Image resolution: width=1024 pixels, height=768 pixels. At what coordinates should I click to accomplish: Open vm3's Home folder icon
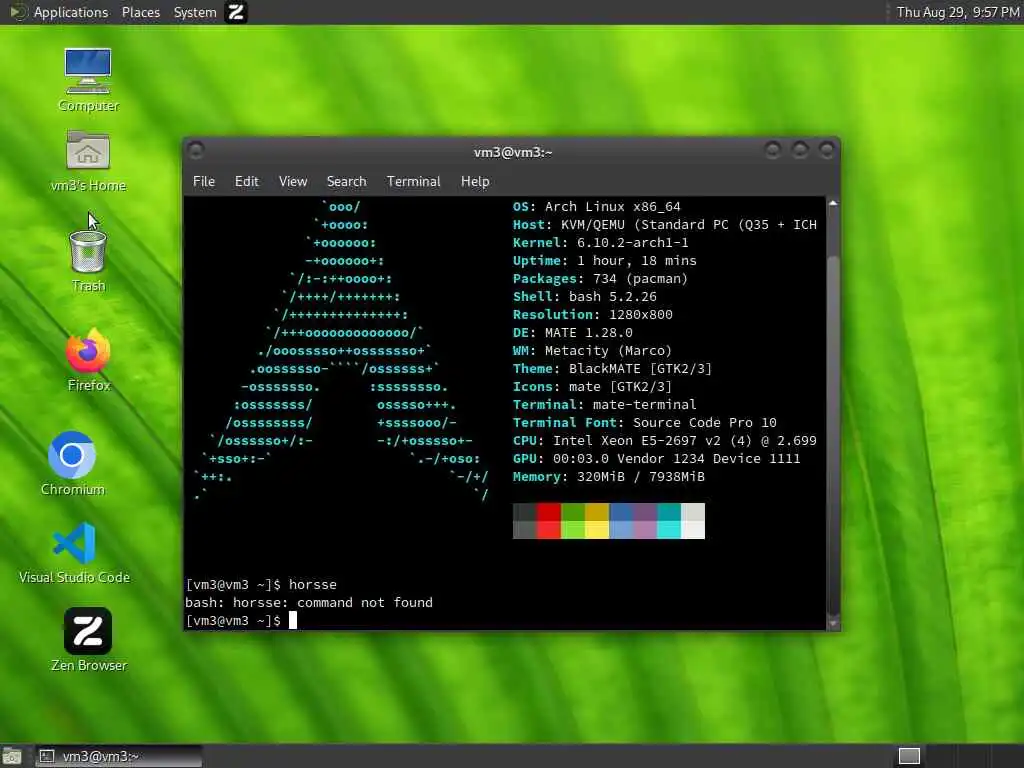[88, 160]
